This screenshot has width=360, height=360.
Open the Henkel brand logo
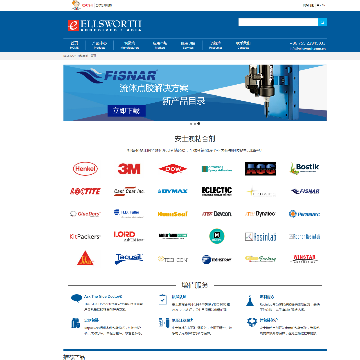point(85,169)
